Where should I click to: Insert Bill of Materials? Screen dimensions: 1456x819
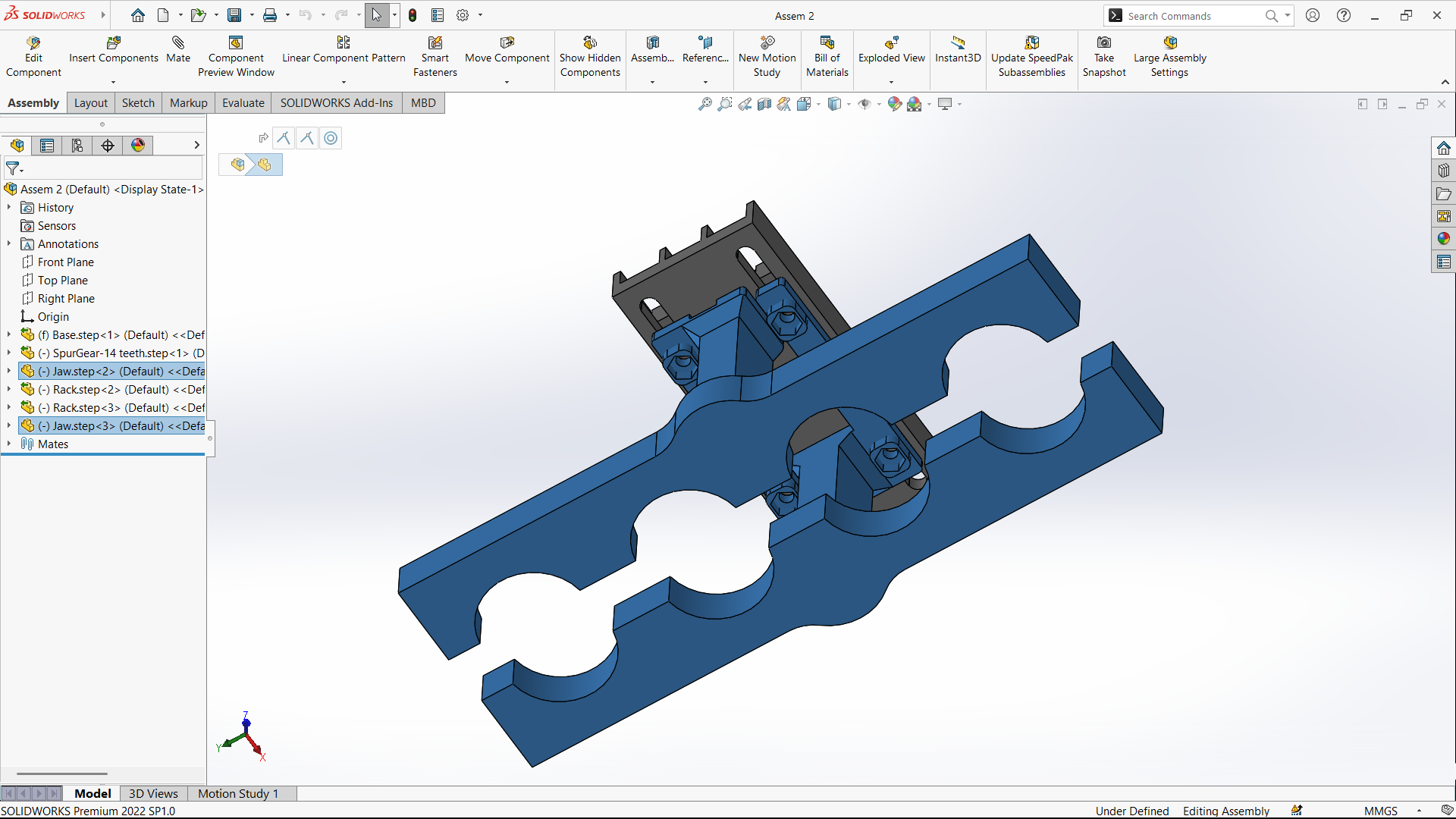click(x=827, y=57)
